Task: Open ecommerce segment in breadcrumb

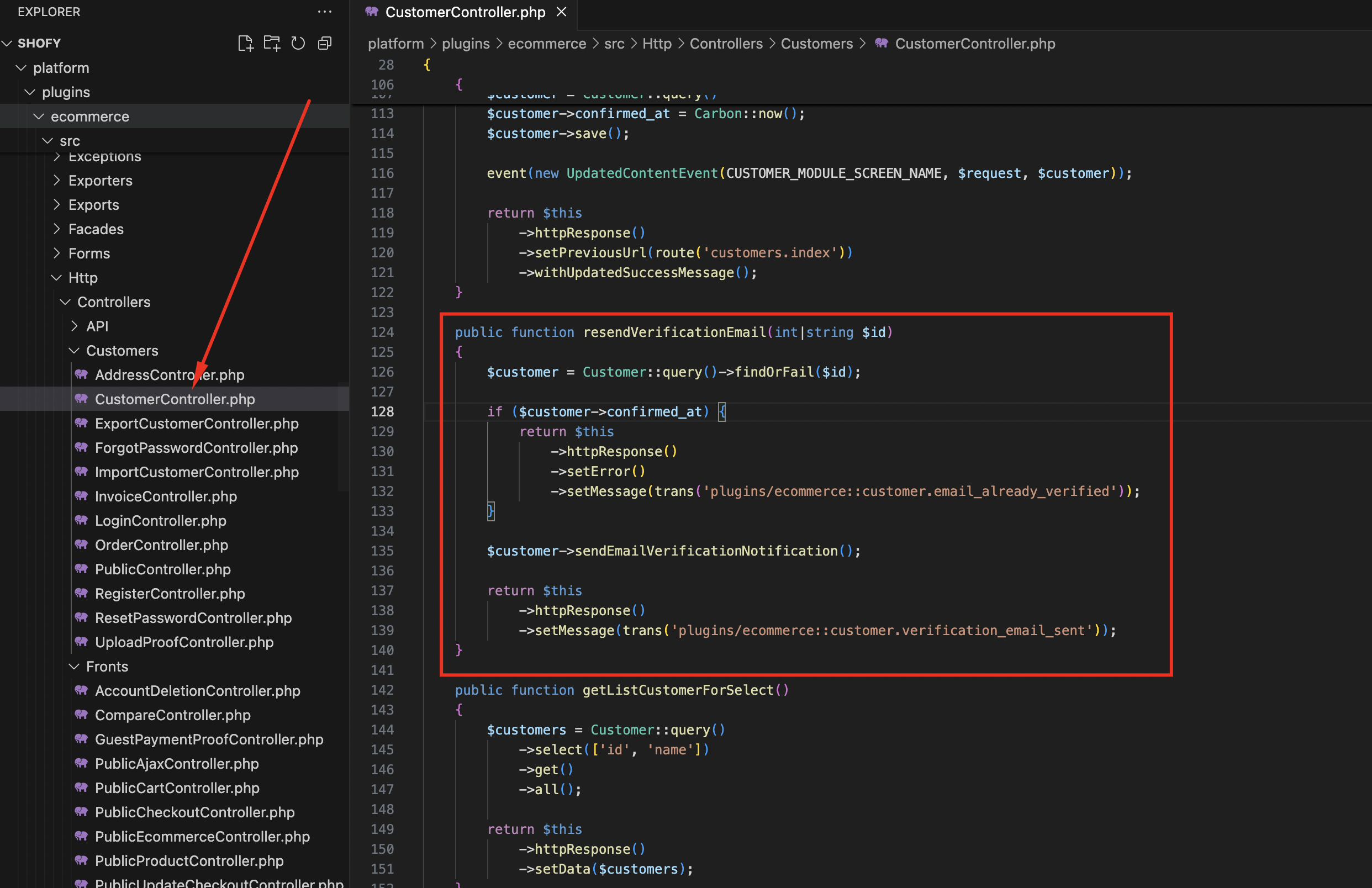Action: [546, 43]
